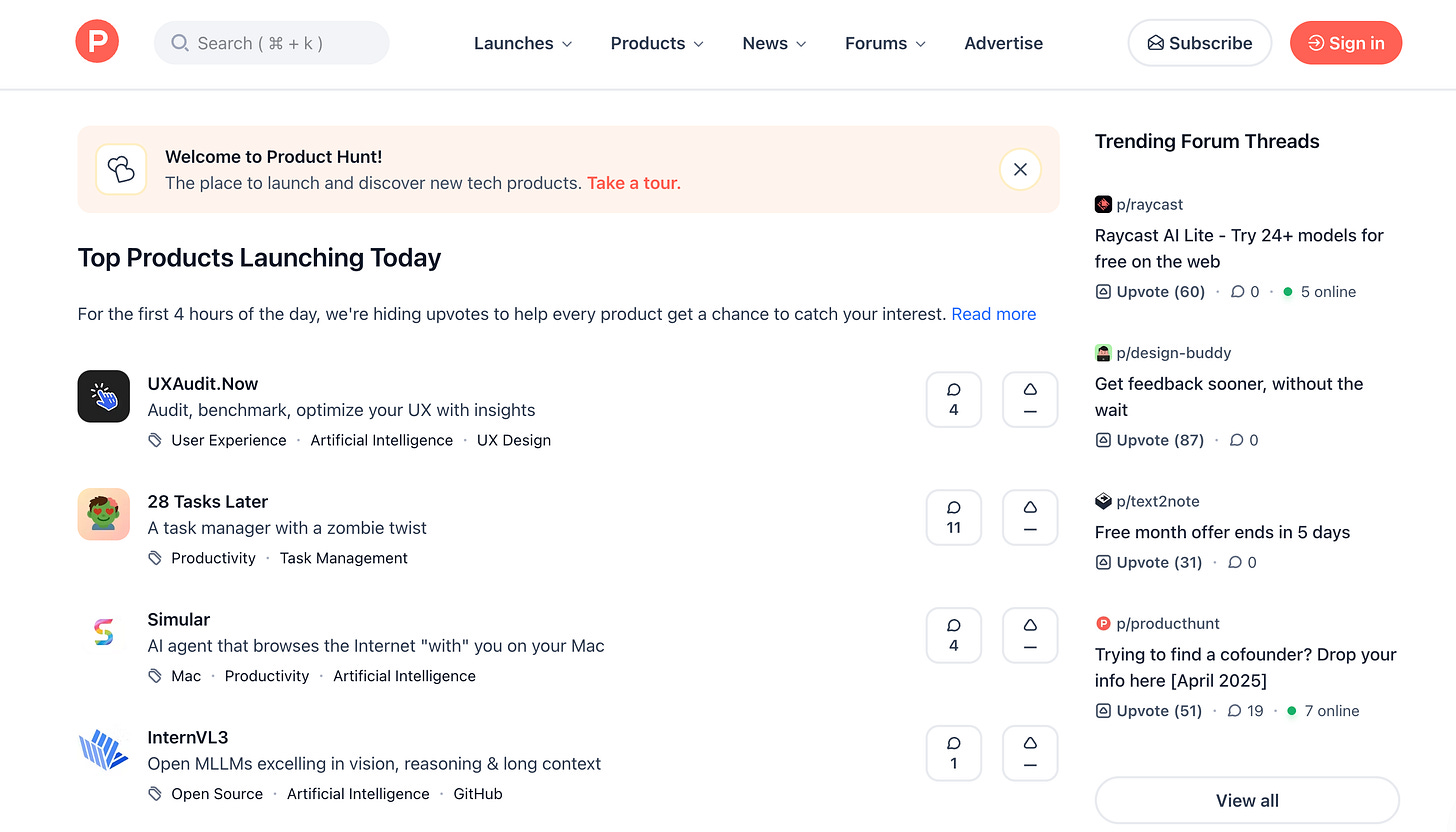Open comments for 28 Tasks Later
1456x832 pixels.
(954, 517)
